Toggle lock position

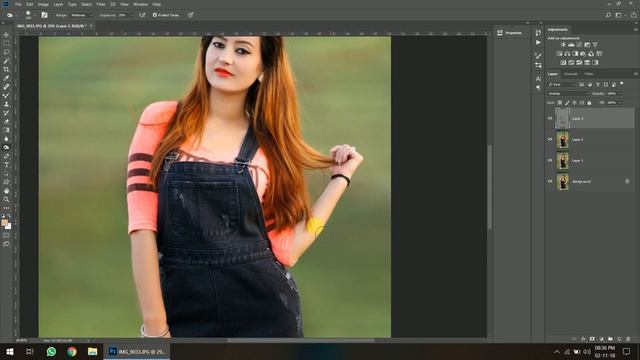click(x=574, y=102)
